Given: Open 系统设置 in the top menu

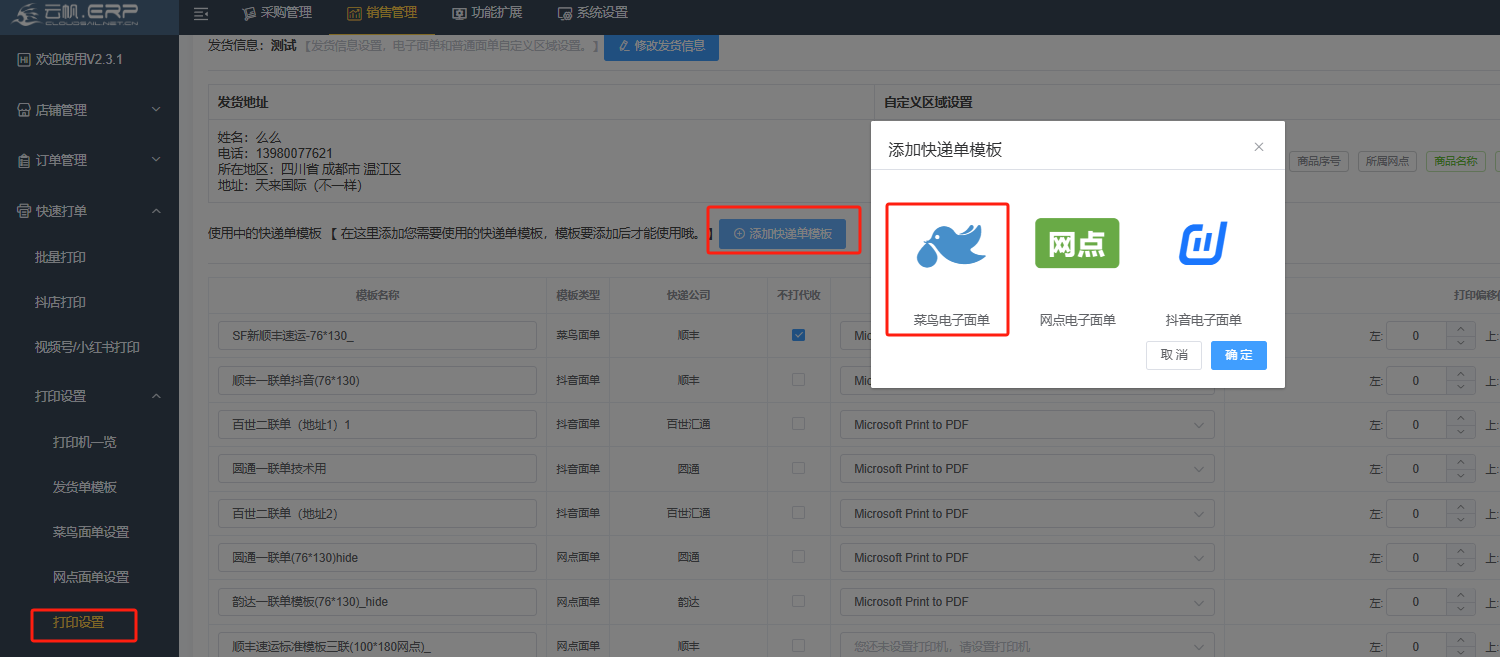Looking at the screenshot, I should (592, 13).
